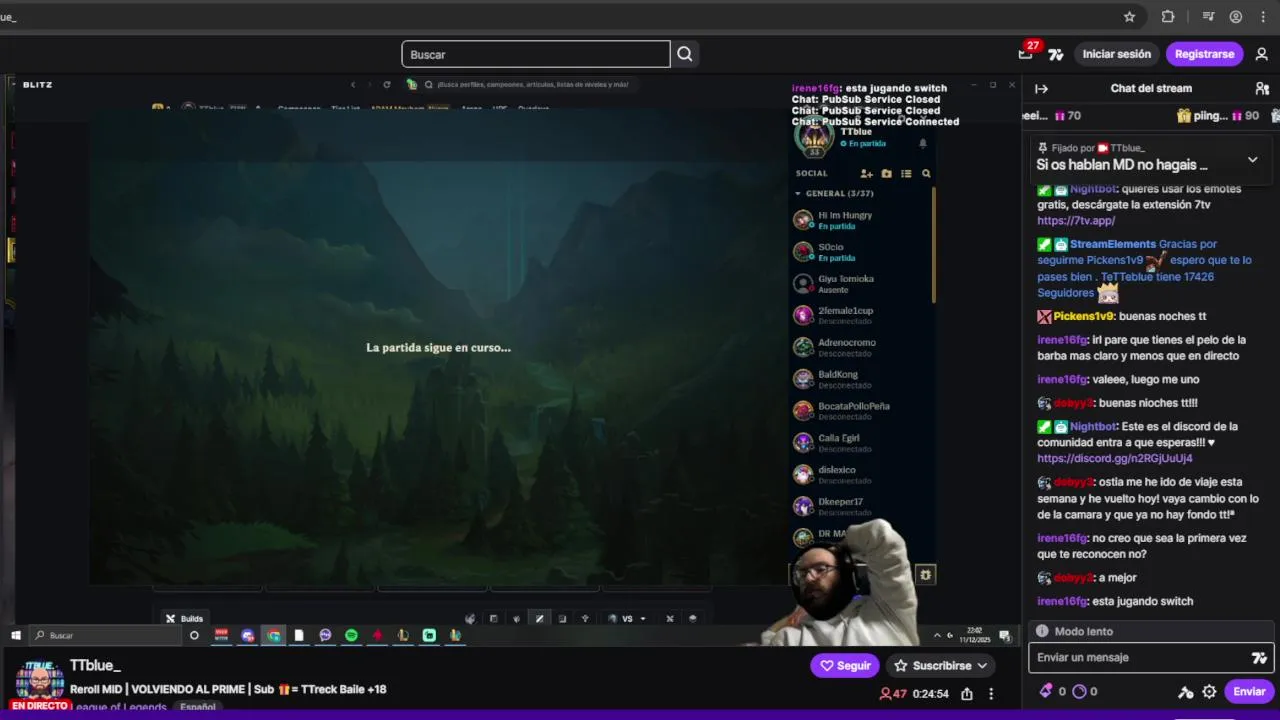This screenshot has height=720, width=1280.
Task: Open League client settings gear above webcam
Action: coord(926,575)
